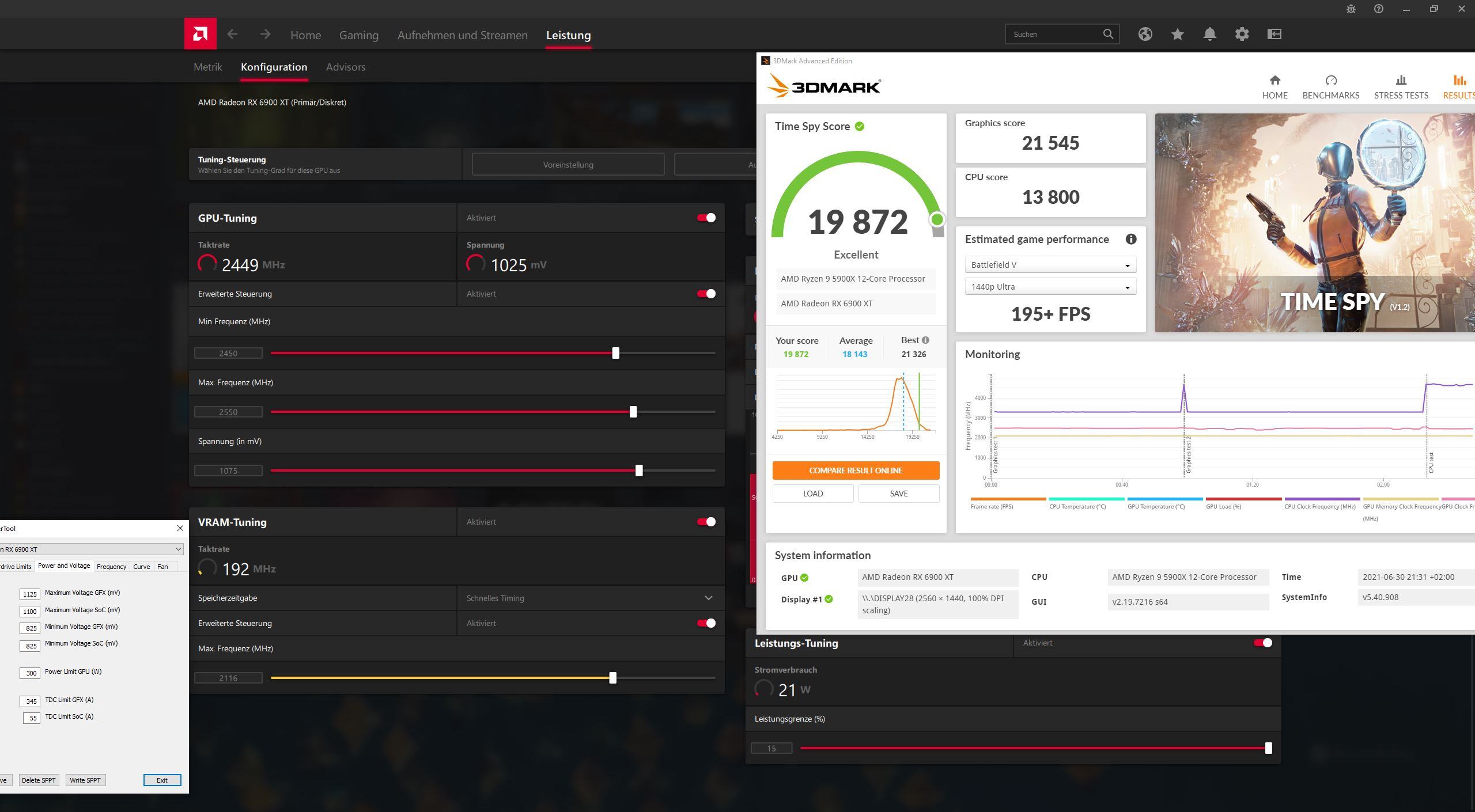Open the web browser globe icon
Screen dimensions: 1475x812
click(x=1145, y=34)
